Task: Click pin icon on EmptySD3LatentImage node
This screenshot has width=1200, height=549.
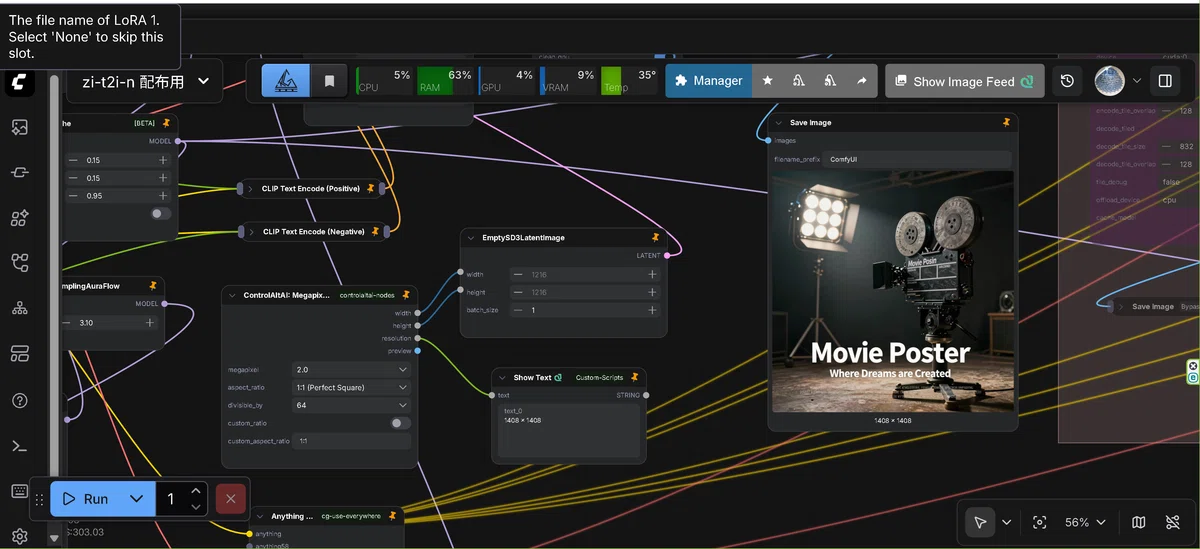Action: pos(656,238)
